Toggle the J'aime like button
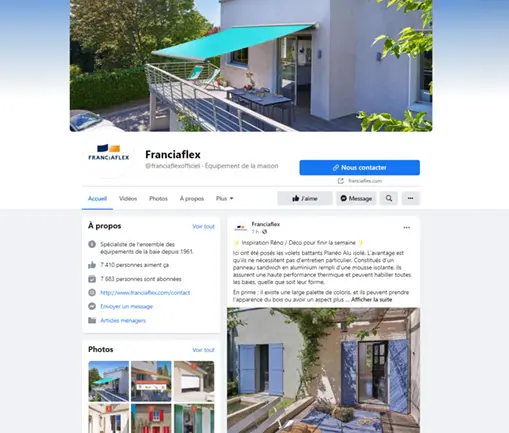509x433 pixels. pyautogui.click(x=305, y=198)
